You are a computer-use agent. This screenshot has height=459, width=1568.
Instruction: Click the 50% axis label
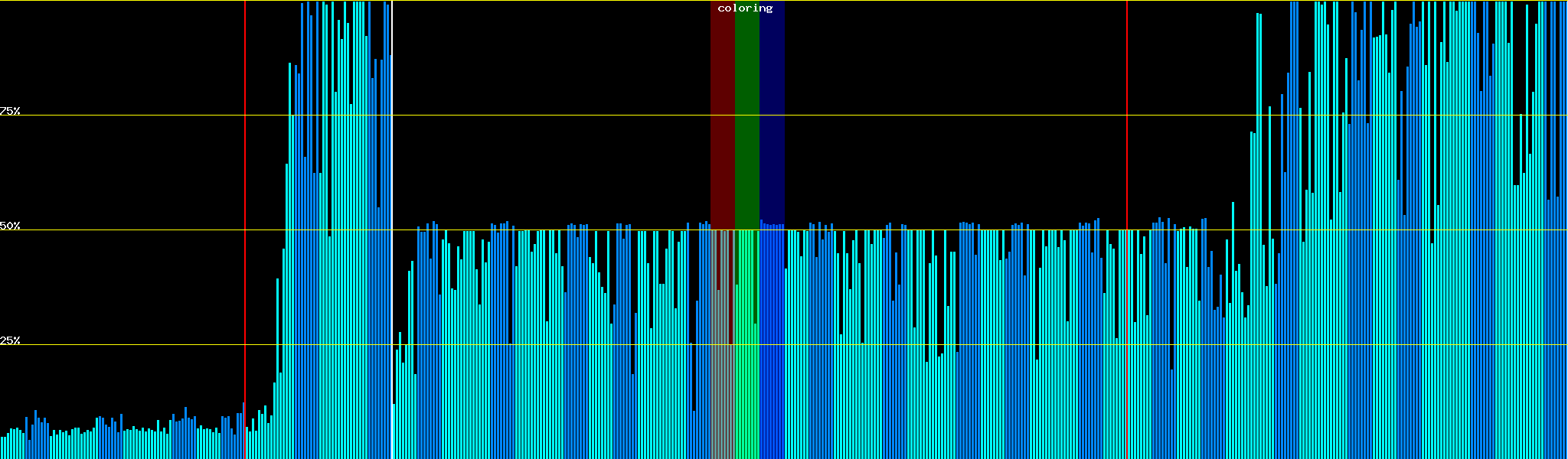[x=10, y=226]
